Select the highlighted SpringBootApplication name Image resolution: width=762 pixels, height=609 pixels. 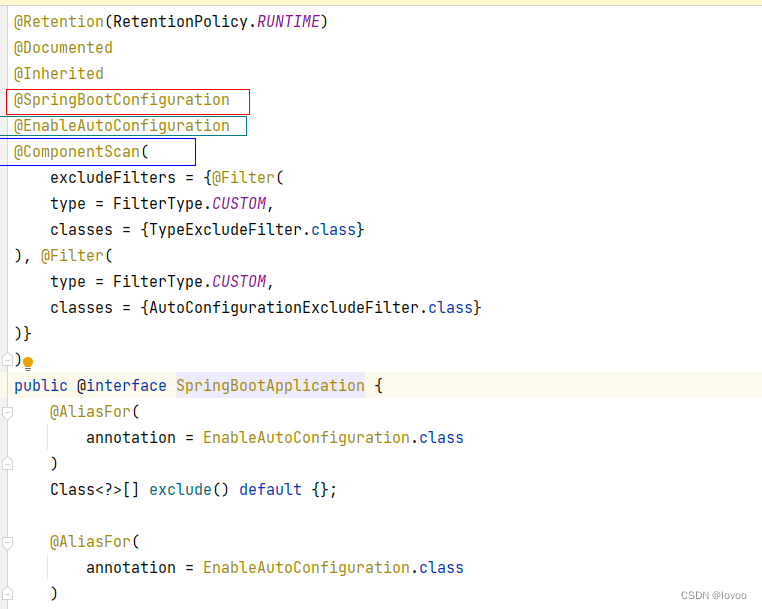270,386
